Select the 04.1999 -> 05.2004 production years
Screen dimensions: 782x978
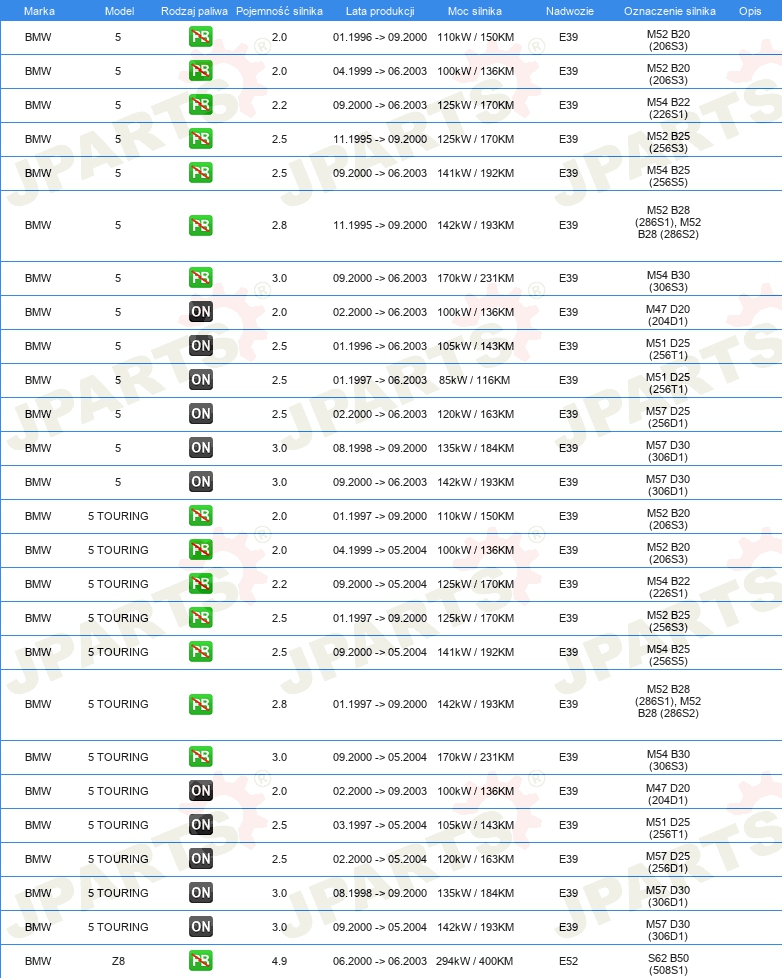click(x=380, y=550)
